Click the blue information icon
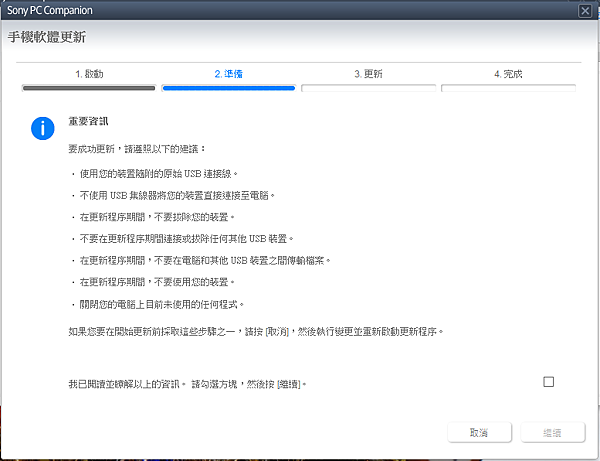Image resolution: width=600 pixels, height=461 pixels. coord(42,128)
